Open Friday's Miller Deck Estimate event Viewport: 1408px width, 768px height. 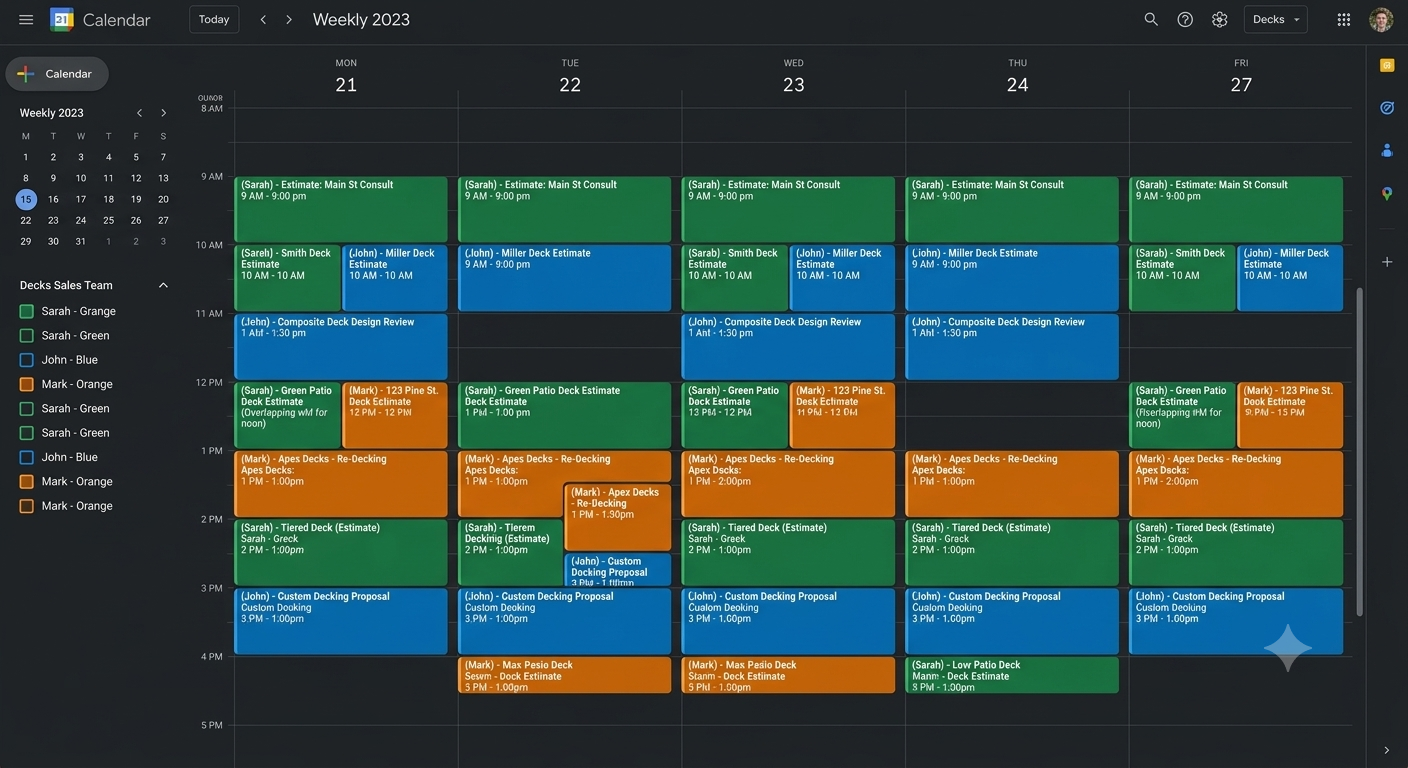1290,278
